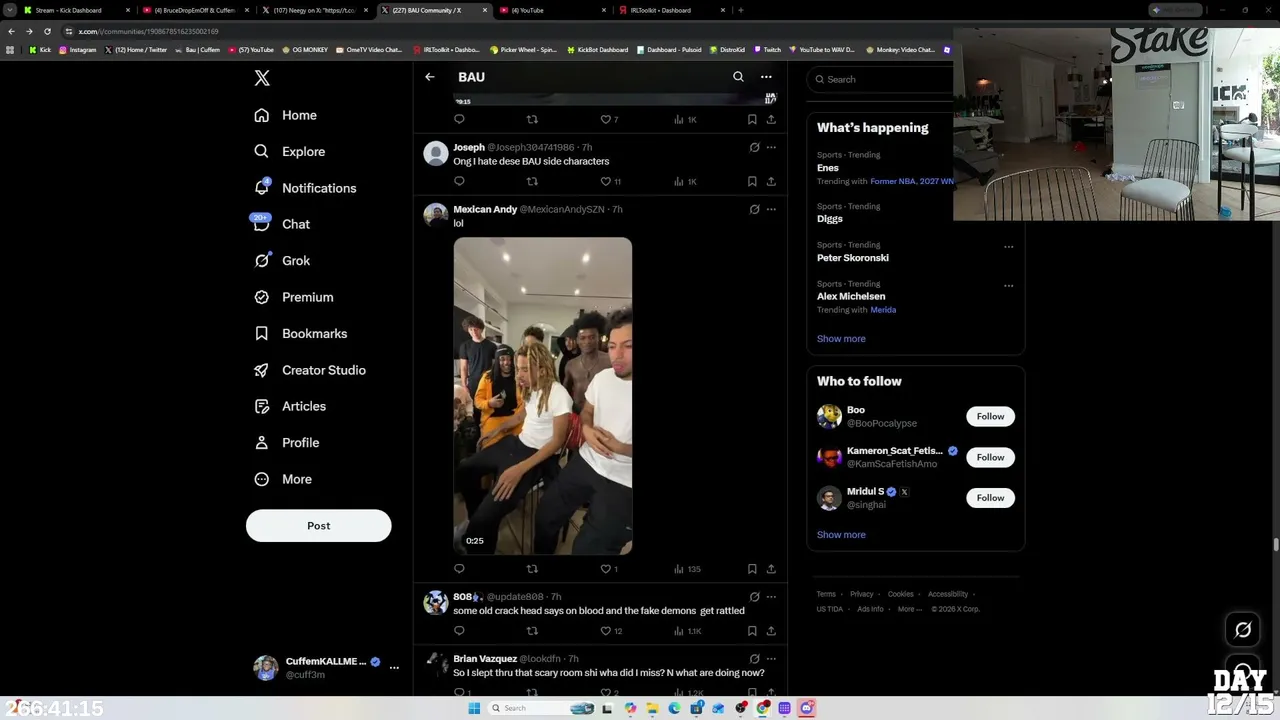1280x720 pixels.
Task: Follow Boo account
Action: click(990, 416)
